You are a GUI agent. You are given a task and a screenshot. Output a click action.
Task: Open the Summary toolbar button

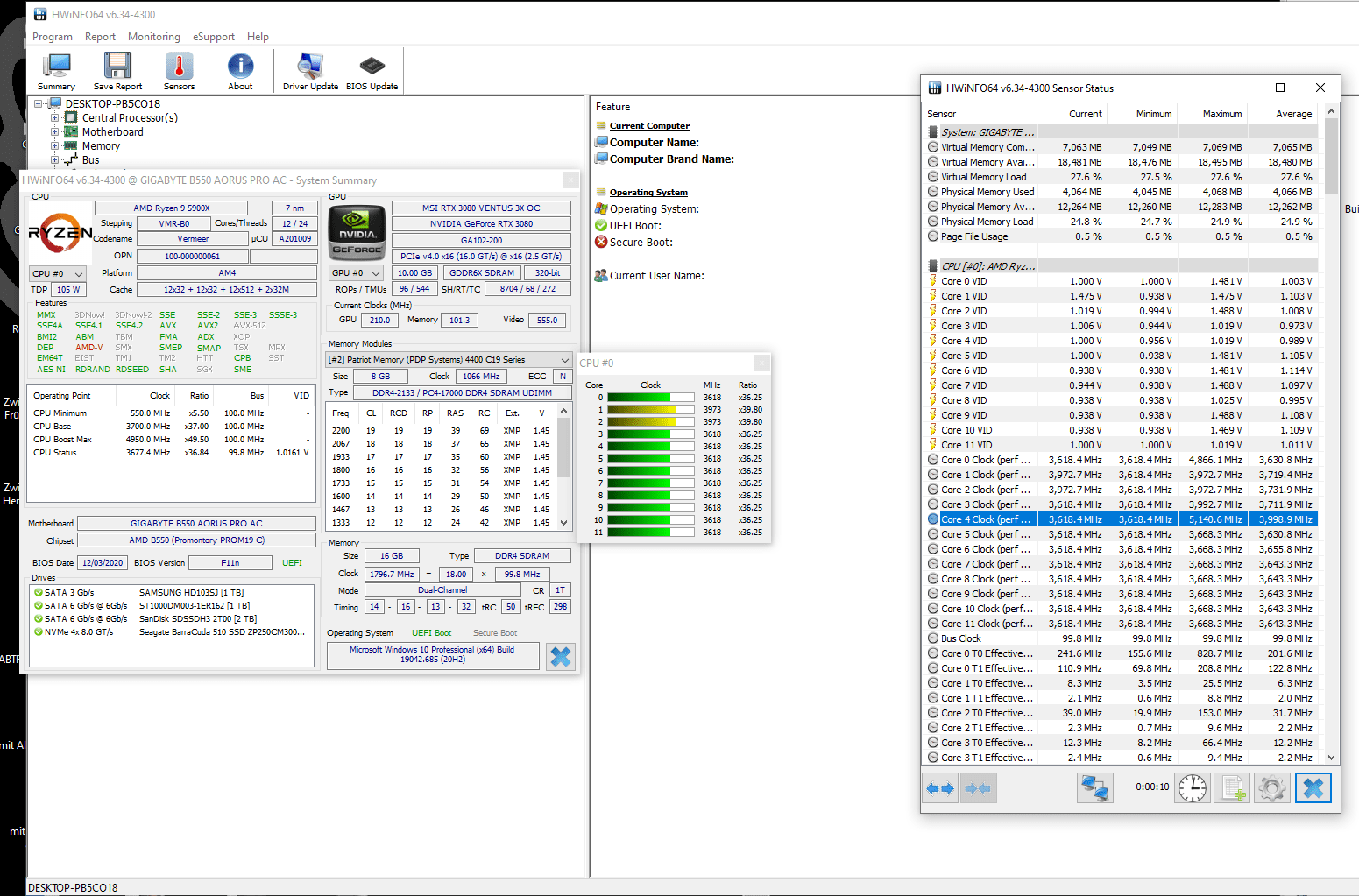[57, 72]
